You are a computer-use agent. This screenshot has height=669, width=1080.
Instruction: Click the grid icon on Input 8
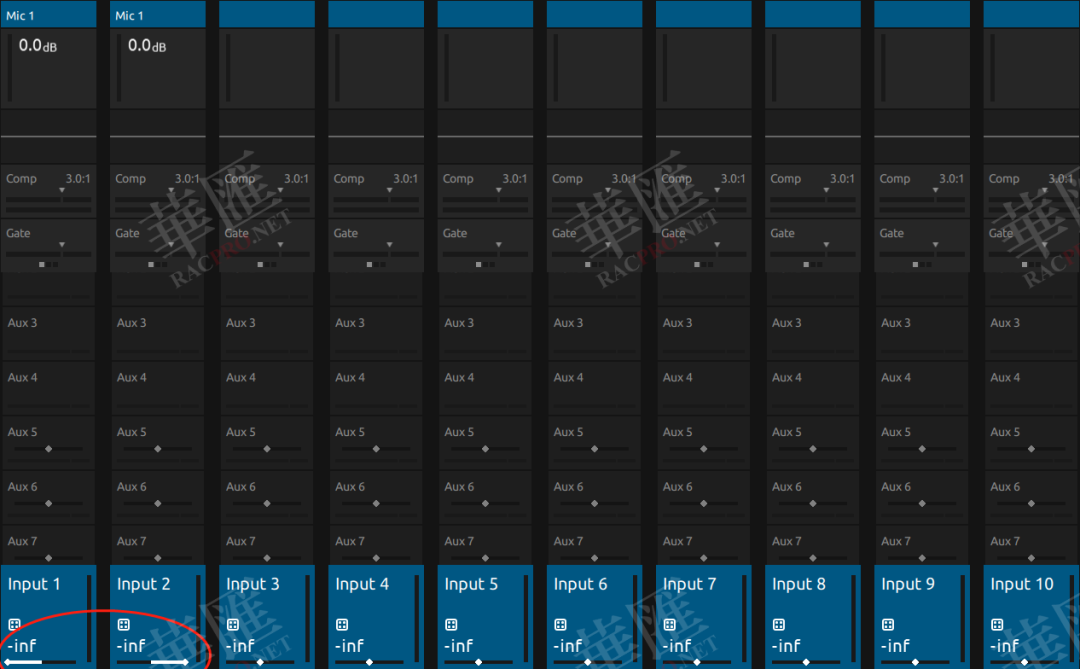point(778,624)
